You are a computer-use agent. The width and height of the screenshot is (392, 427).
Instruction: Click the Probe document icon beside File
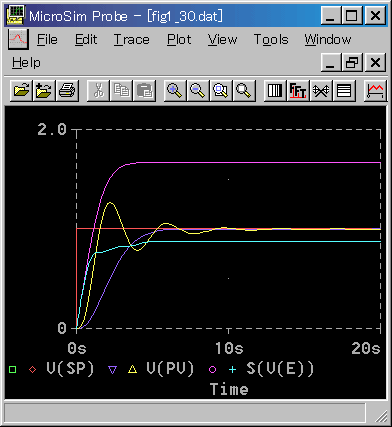pyautogui.click(x=18, y=39)
